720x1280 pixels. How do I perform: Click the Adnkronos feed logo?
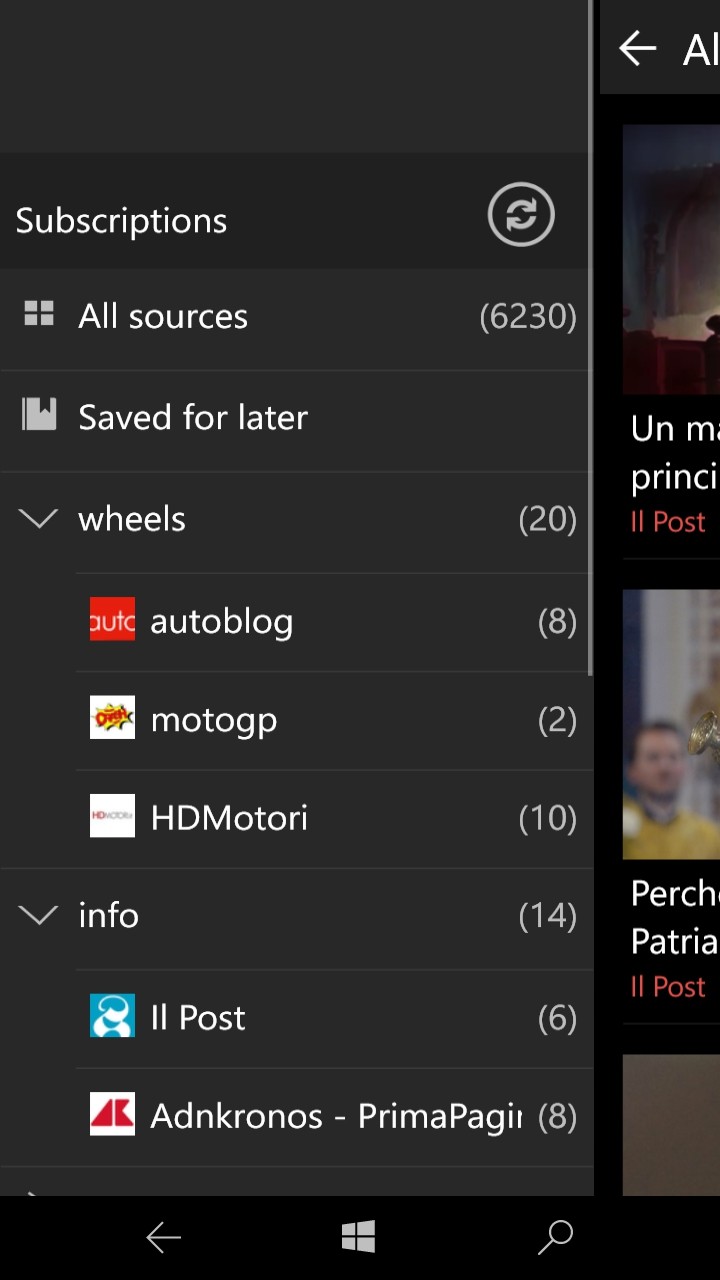(112, 1114)
